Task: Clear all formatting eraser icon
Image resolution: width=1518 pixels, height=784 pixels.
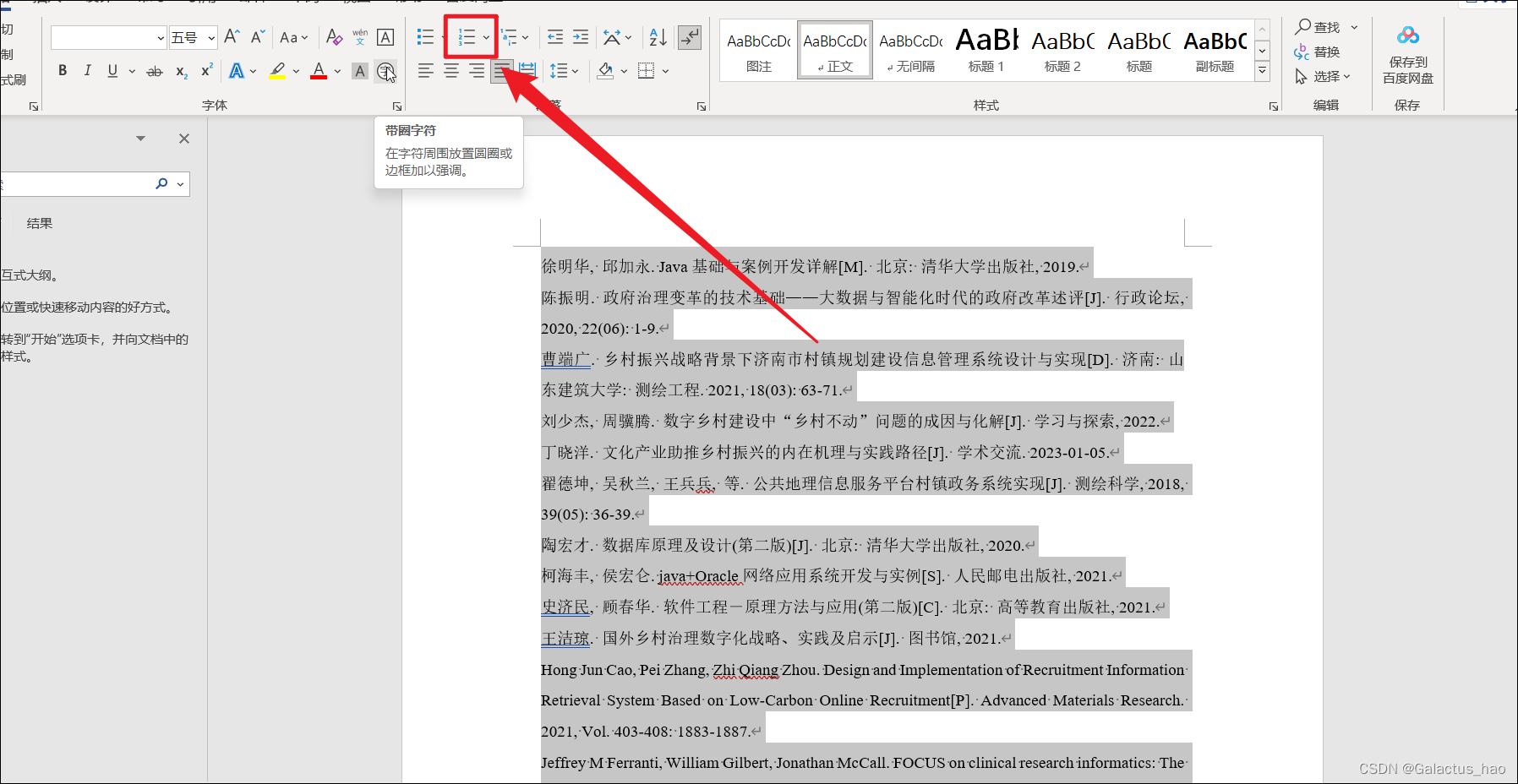Action: click(334, 37)
